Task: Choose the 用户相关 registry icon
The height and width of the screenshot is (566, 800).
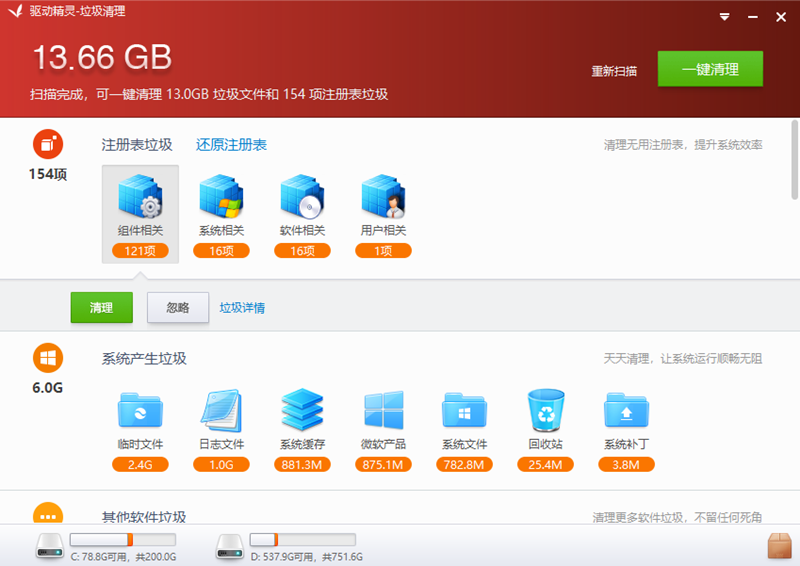Action: (383, 197)
